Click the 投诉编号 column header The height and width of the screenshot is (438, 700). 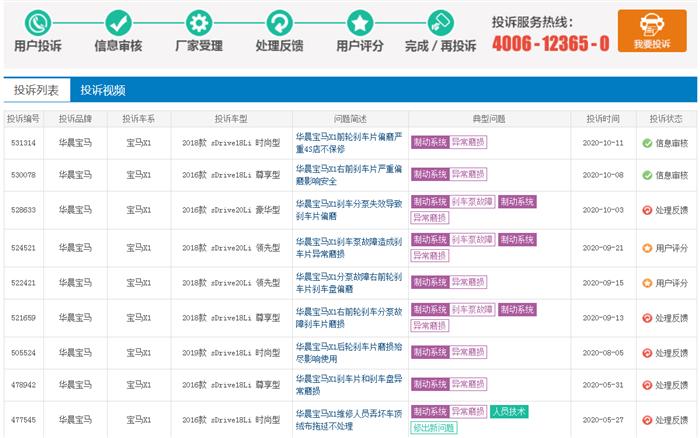pos(23,119)
